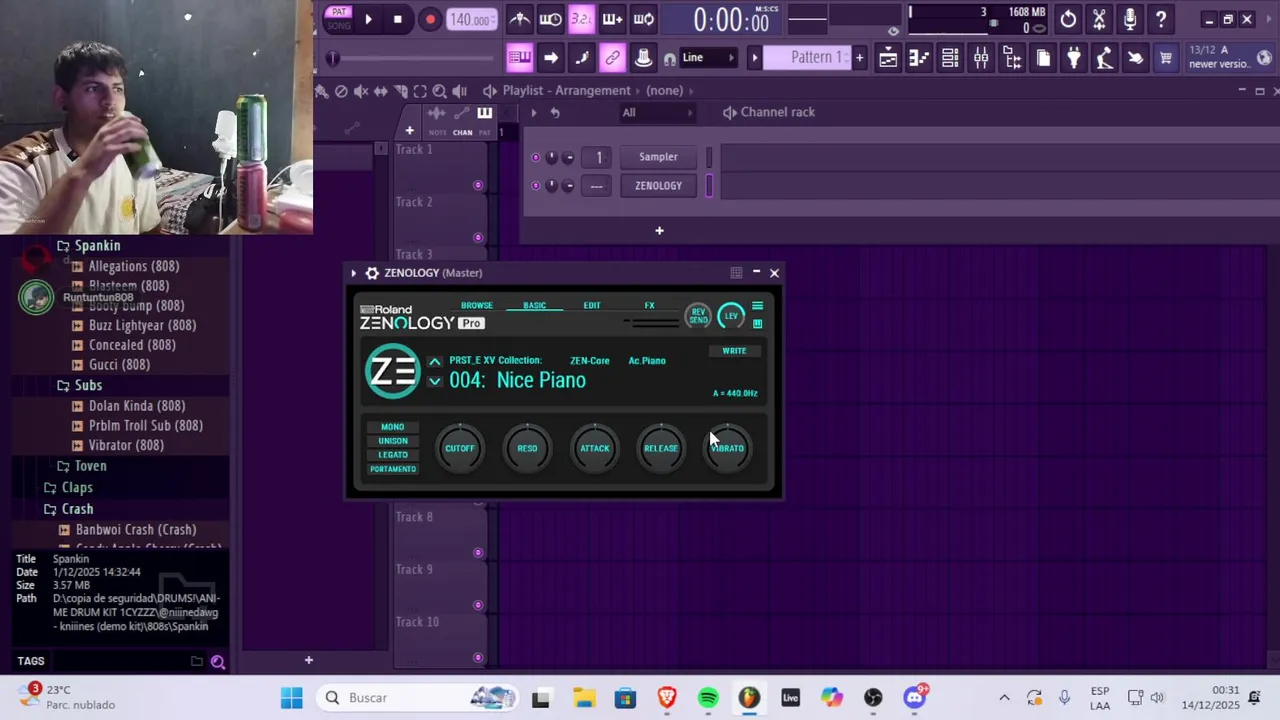Click the LEV level knob

pos(731,316)
